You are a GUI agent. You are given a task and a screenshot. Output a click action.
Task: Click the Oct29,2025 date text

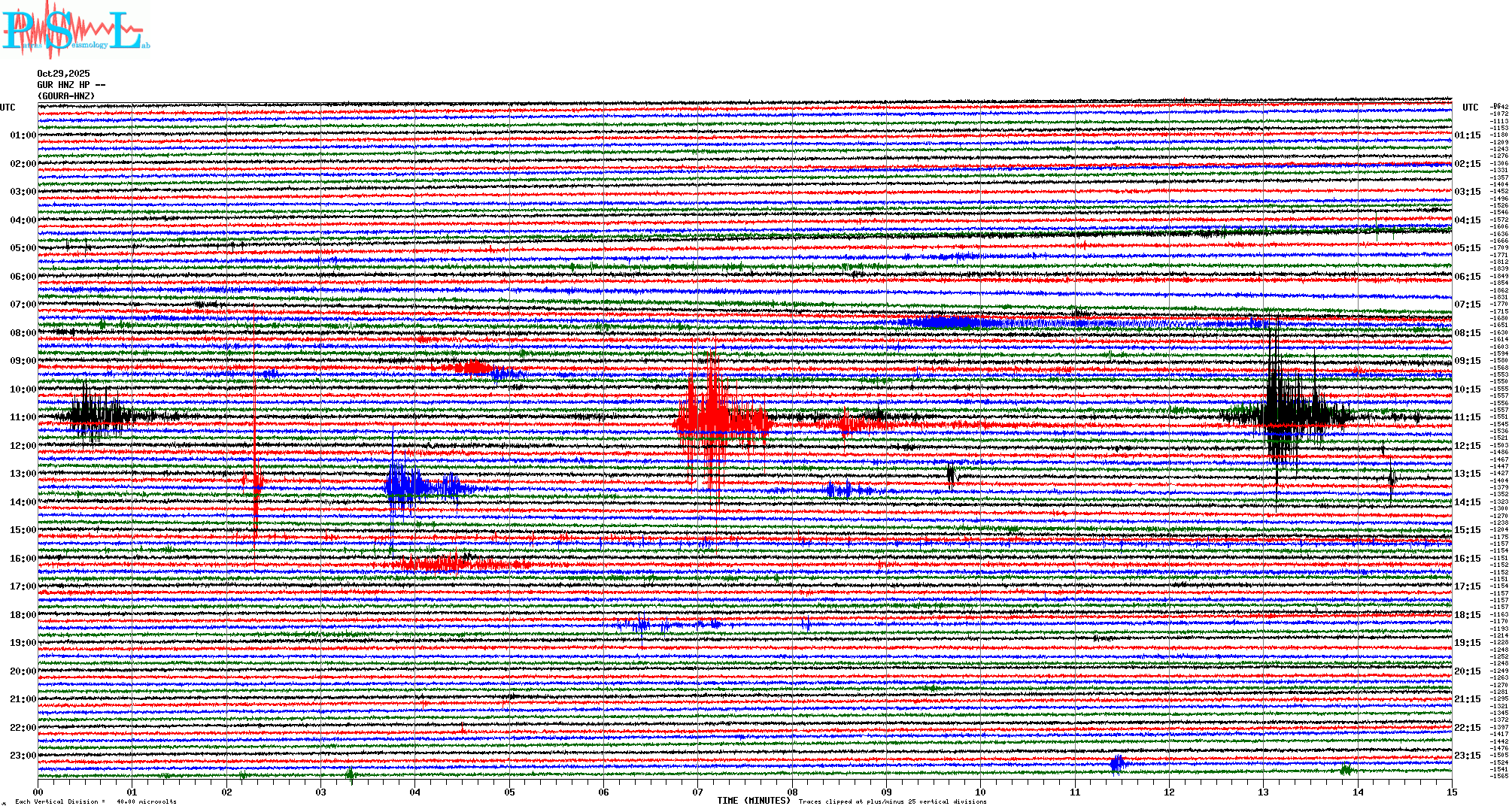click(x=63, y=74)
